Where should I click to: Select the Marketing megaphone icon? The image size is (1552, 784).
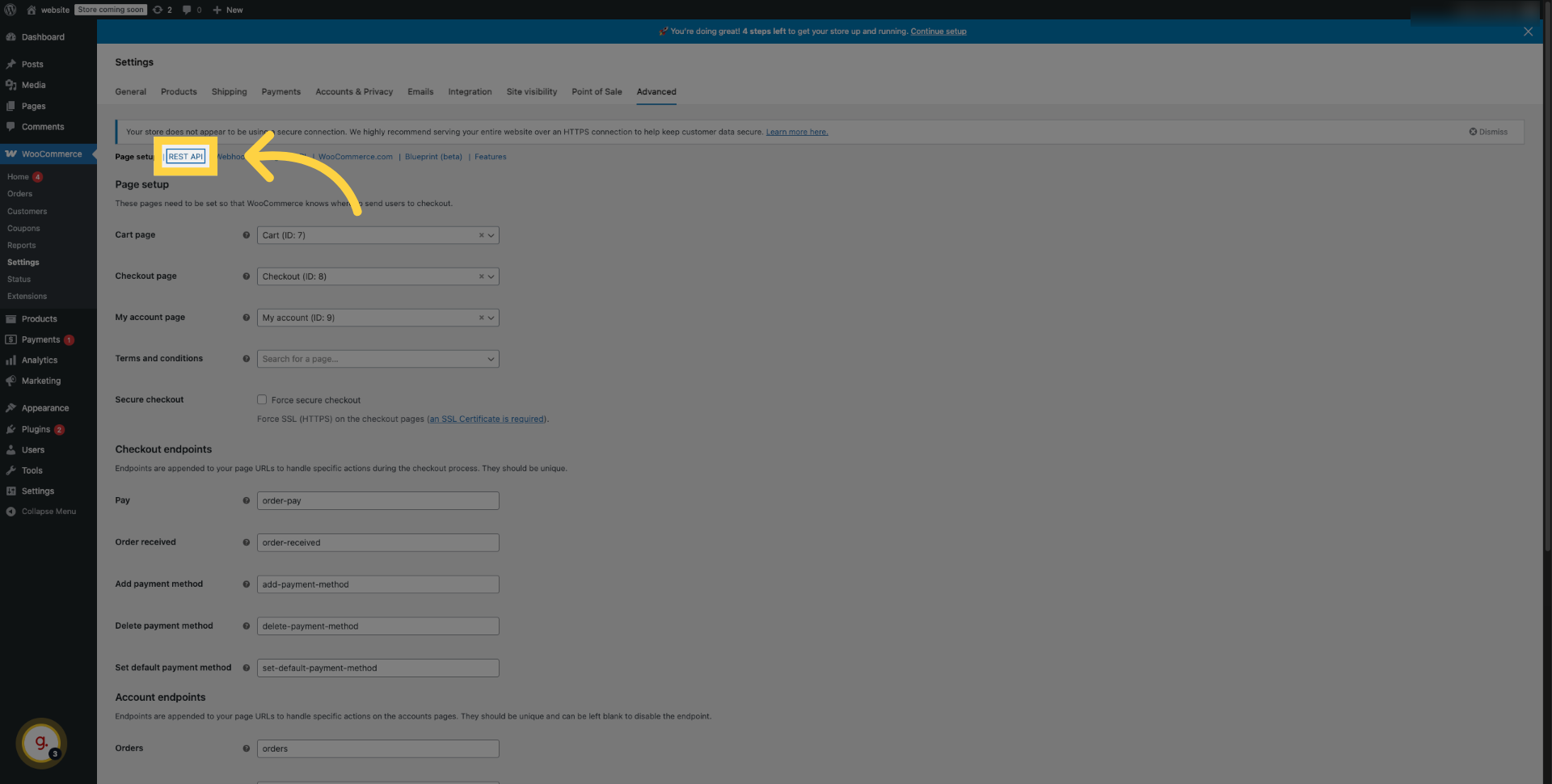(11, 381)
